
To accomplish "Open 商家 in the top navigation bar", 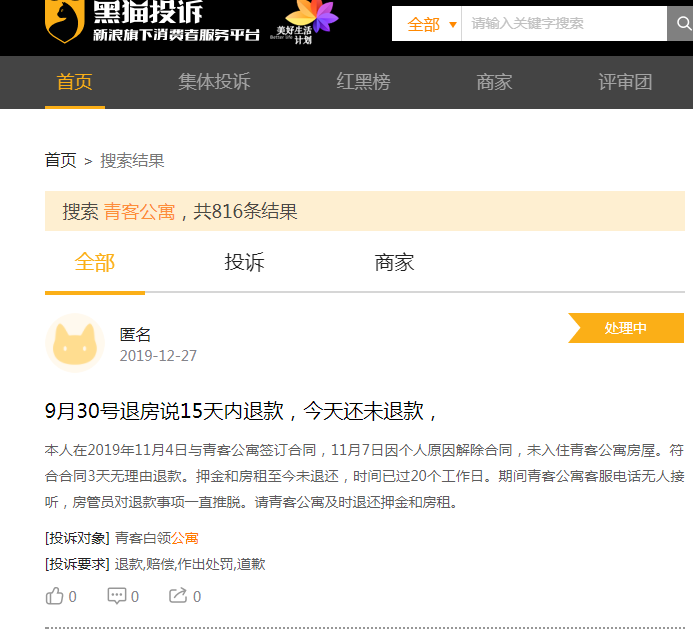I will coord(494,82).
